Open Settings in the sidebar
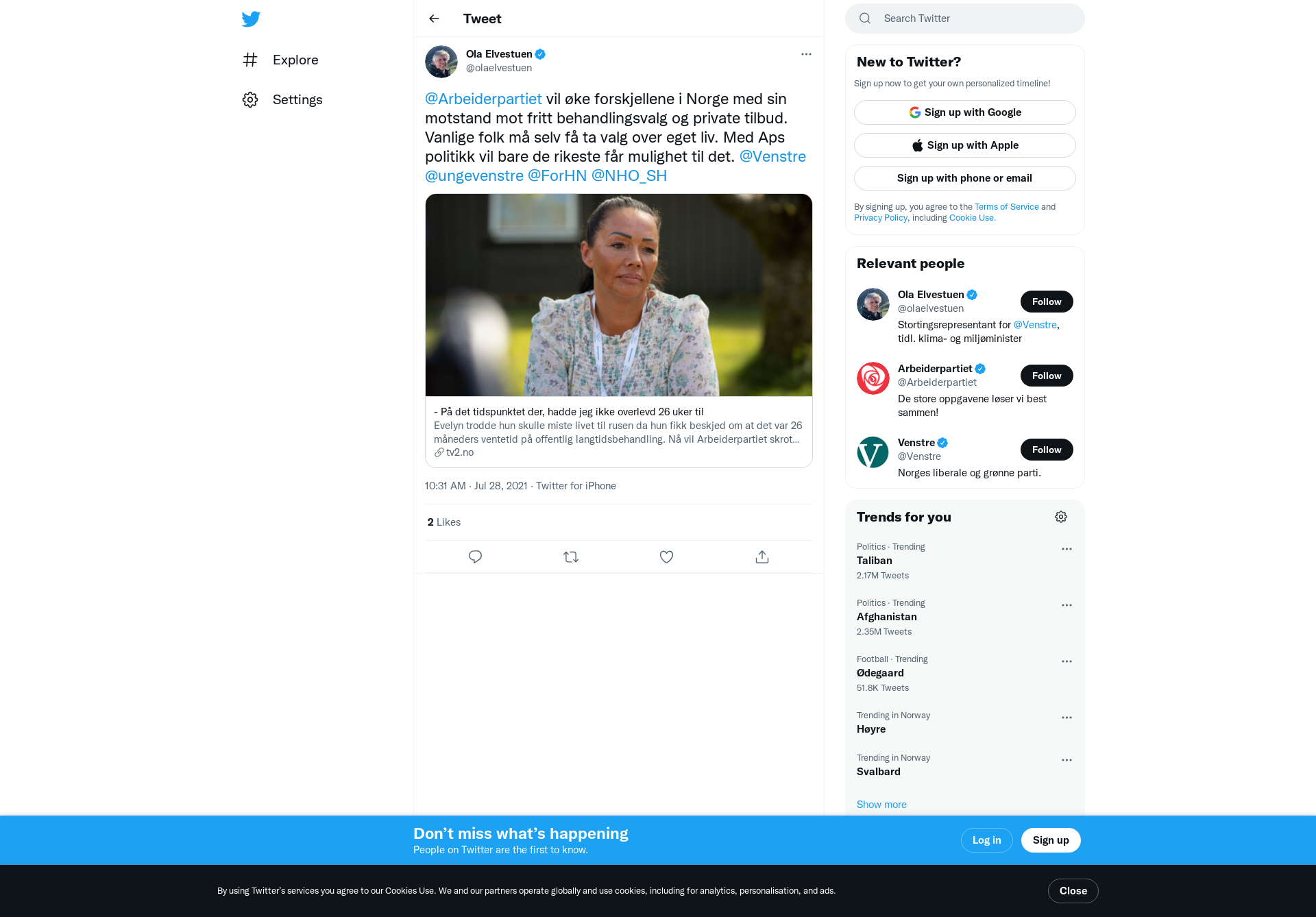Viewport: 1316px width, 917px height. [x=282, y=99]
